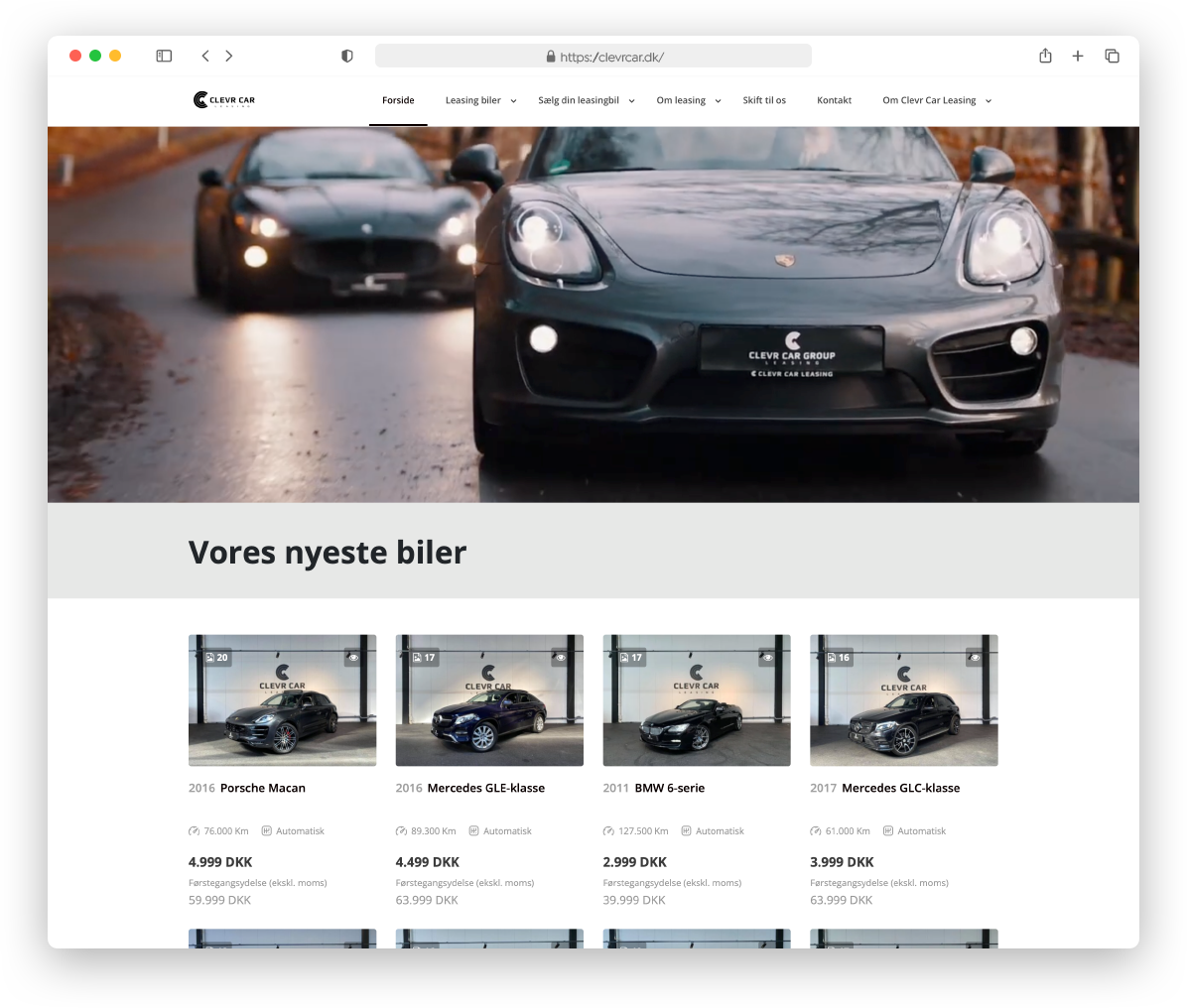Open the Leasing biler menu
Screen dimensions: 1187x1008
[x=473, y=100]
